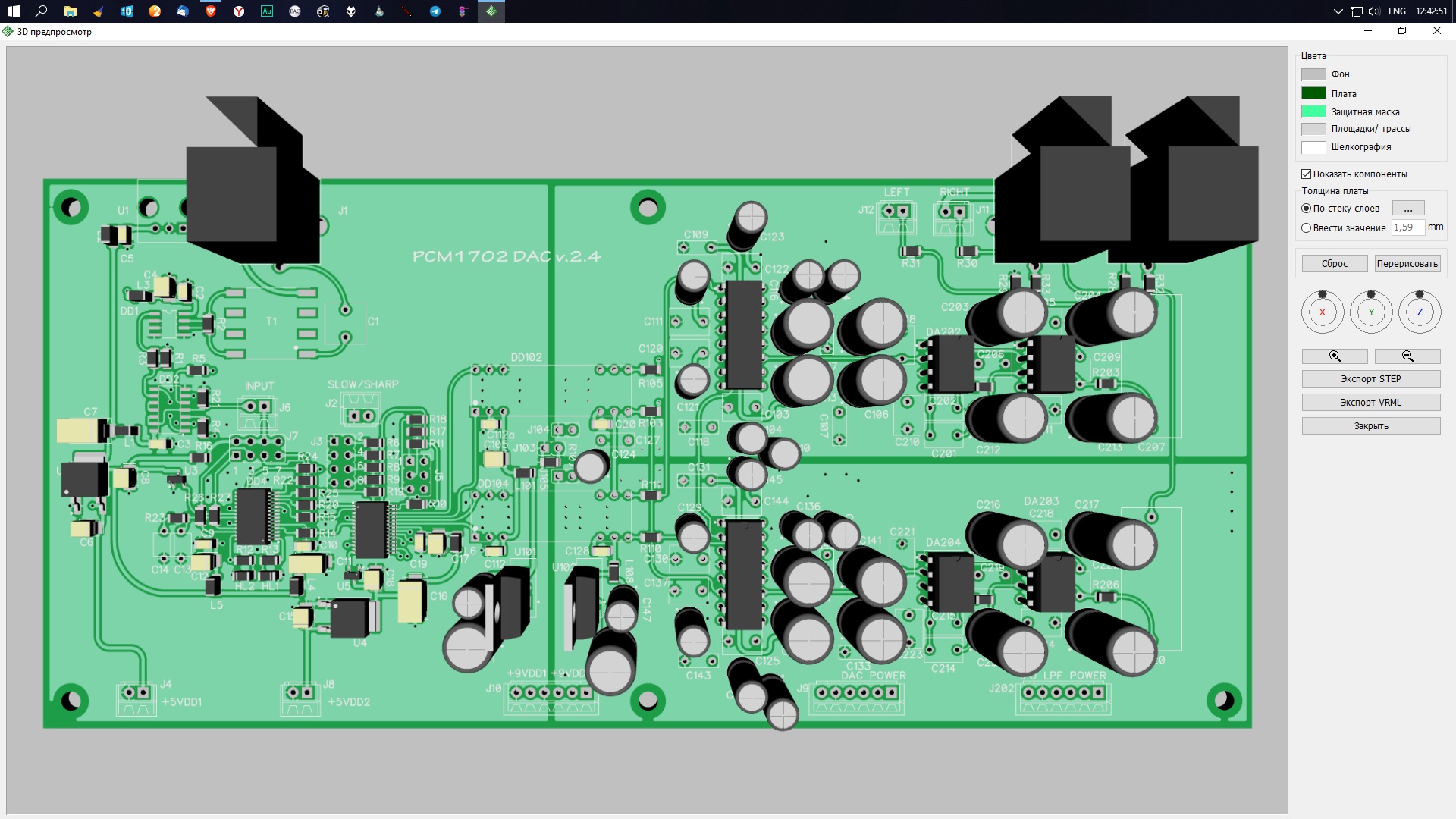Screen dimensions: 1456x819
Task: Open the network tray icon
Action: pos(1357,11)
